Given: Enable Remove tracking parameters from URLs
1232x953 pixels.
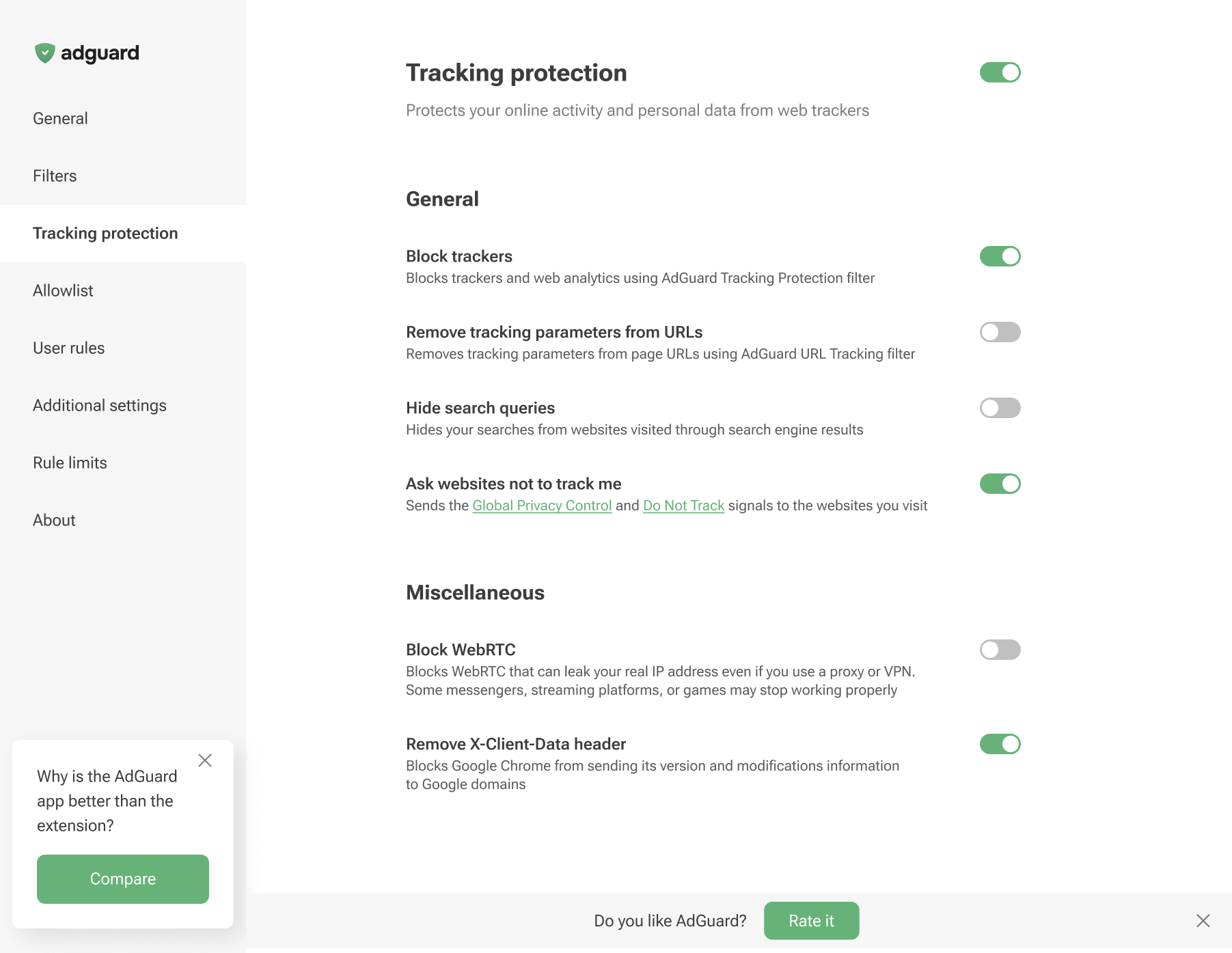Looking at the screenshot, I should point(1000,332).
